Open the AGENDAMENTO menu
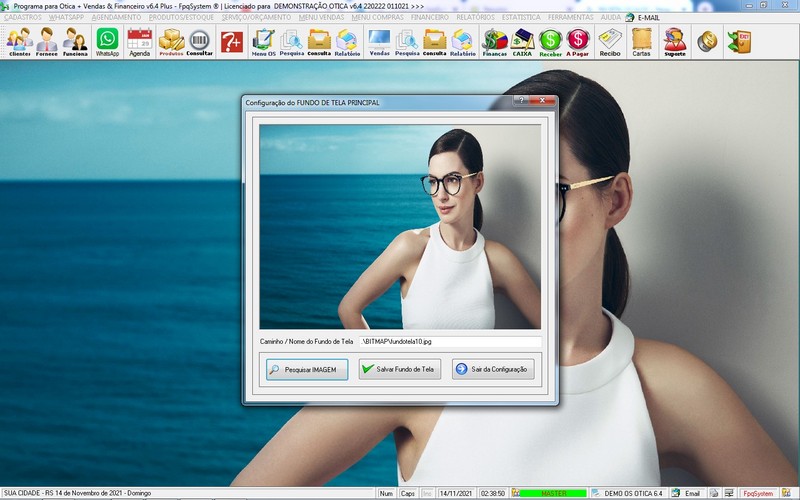This screenshot has width=800, height=500. [116, 17]
